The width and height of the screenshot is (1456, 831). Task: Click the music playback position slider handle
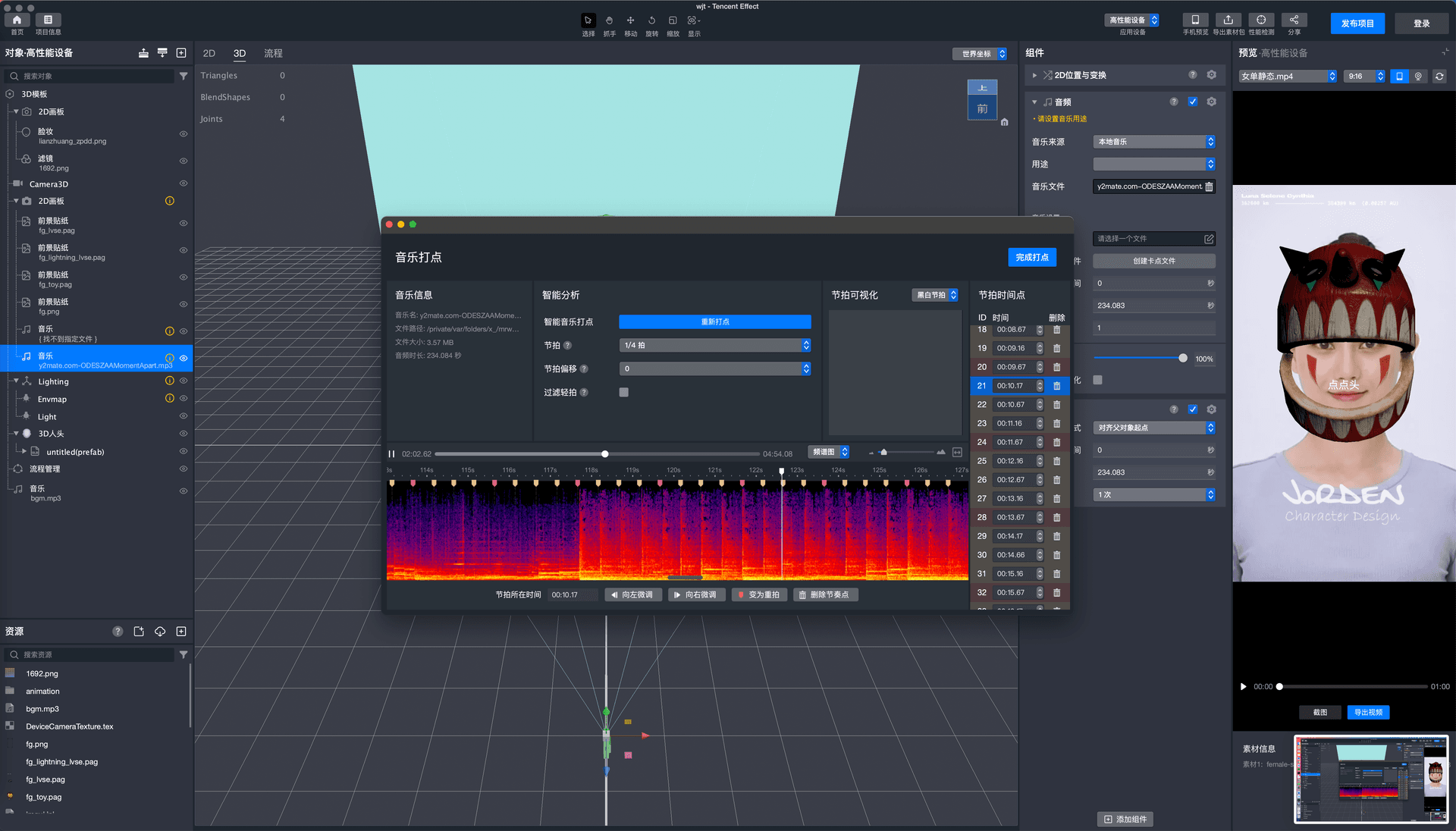tap(605, 454)
